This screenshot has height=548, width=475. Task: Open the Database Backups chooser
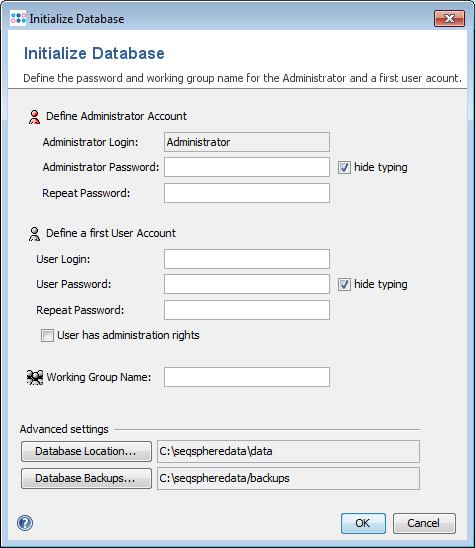(x=86, y=478)
